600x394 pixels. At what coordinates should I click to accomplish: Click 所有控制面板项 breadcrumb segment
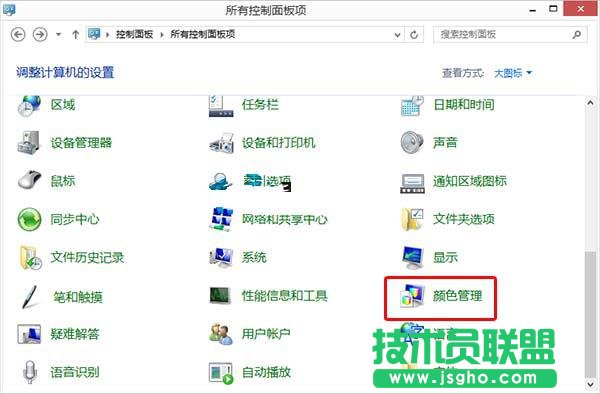pos(203,34)
